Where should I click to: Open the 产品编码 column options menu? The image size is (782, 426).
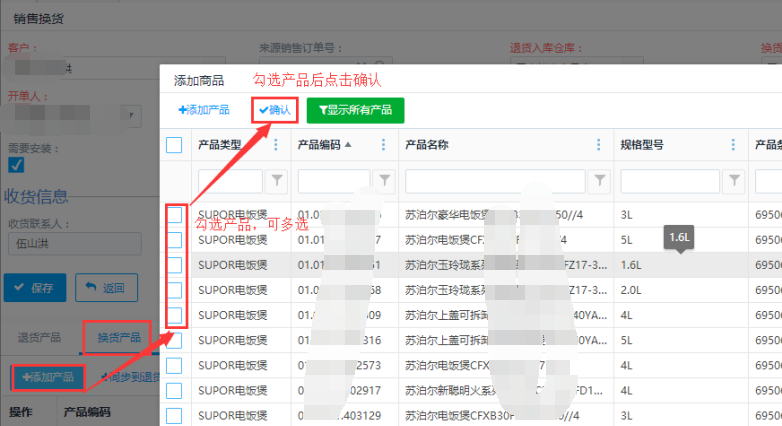point(383,145)
